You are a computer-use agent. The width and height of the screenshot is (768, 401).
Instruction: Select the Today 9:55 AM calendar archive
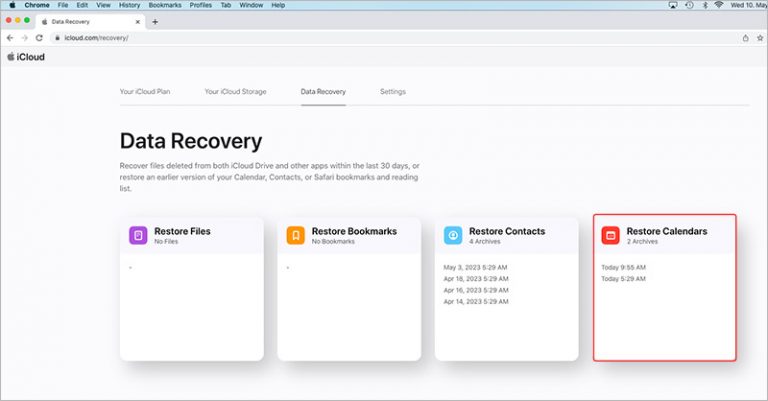[624, 267]
